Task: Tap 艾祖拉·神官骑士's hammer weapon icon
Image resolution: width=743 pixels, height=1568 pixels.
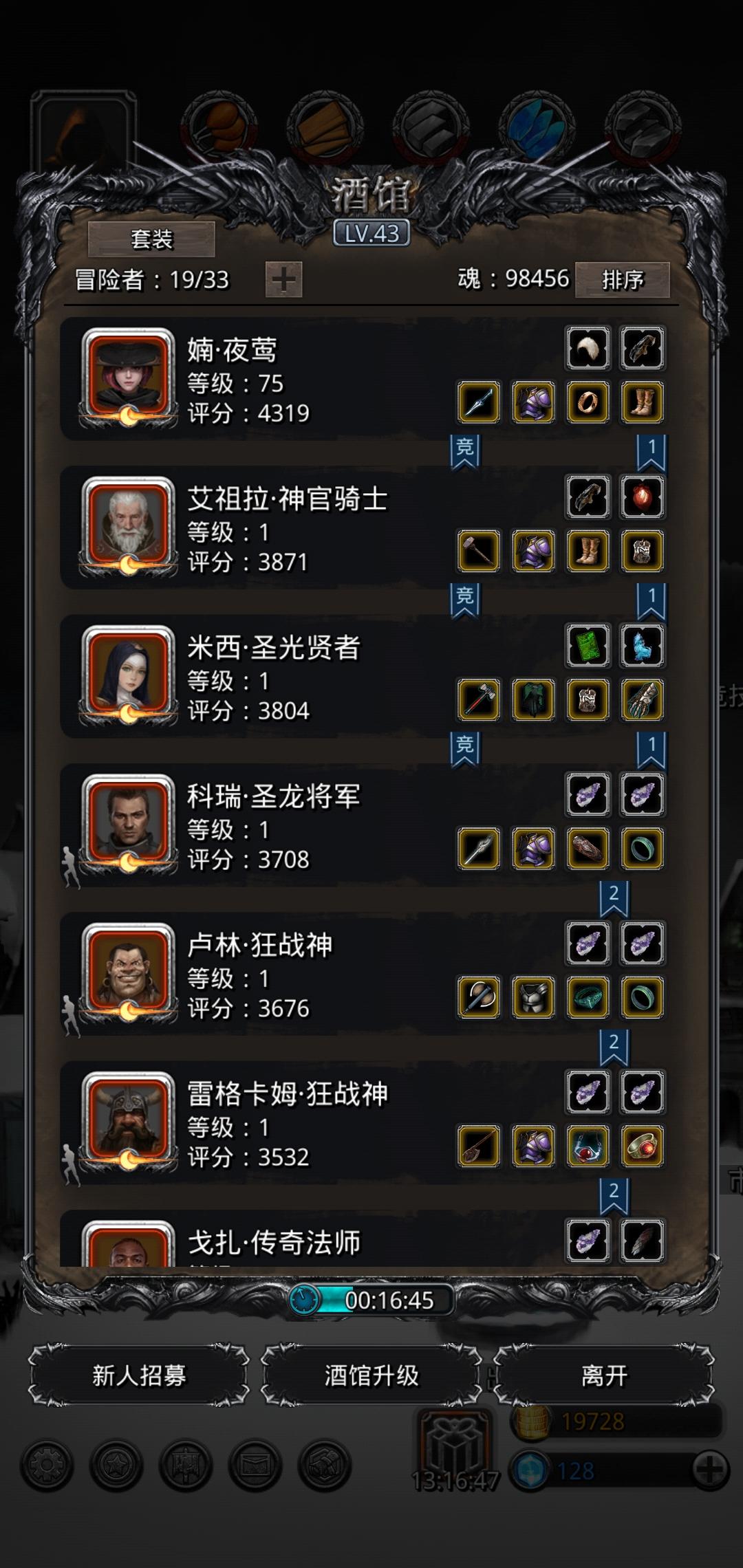Action: tap(479, 551)
